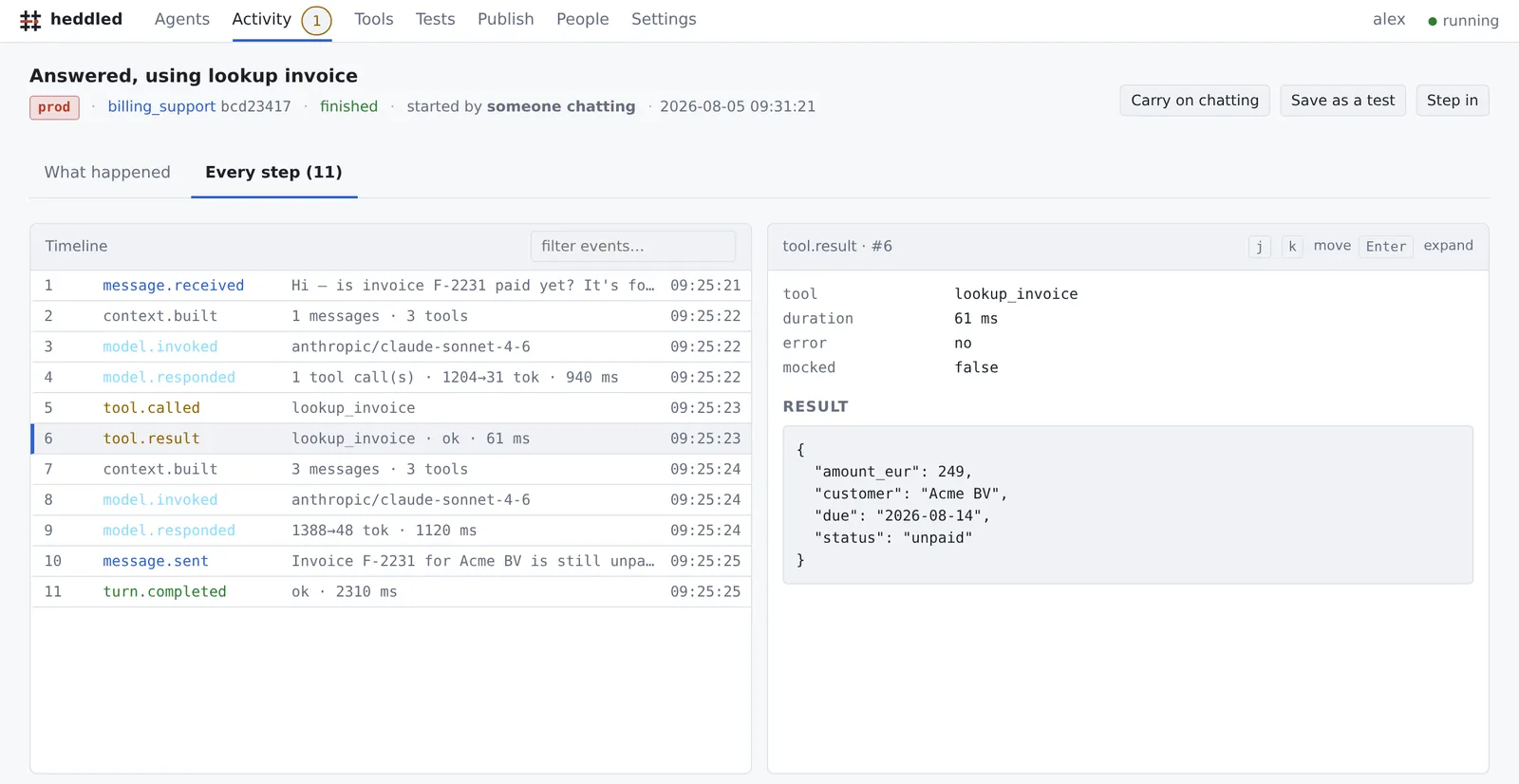Viewport: 1519px width, 784px height.
Task: Select row 4 model.responded with 1 tool call
Action: (391, 377)
